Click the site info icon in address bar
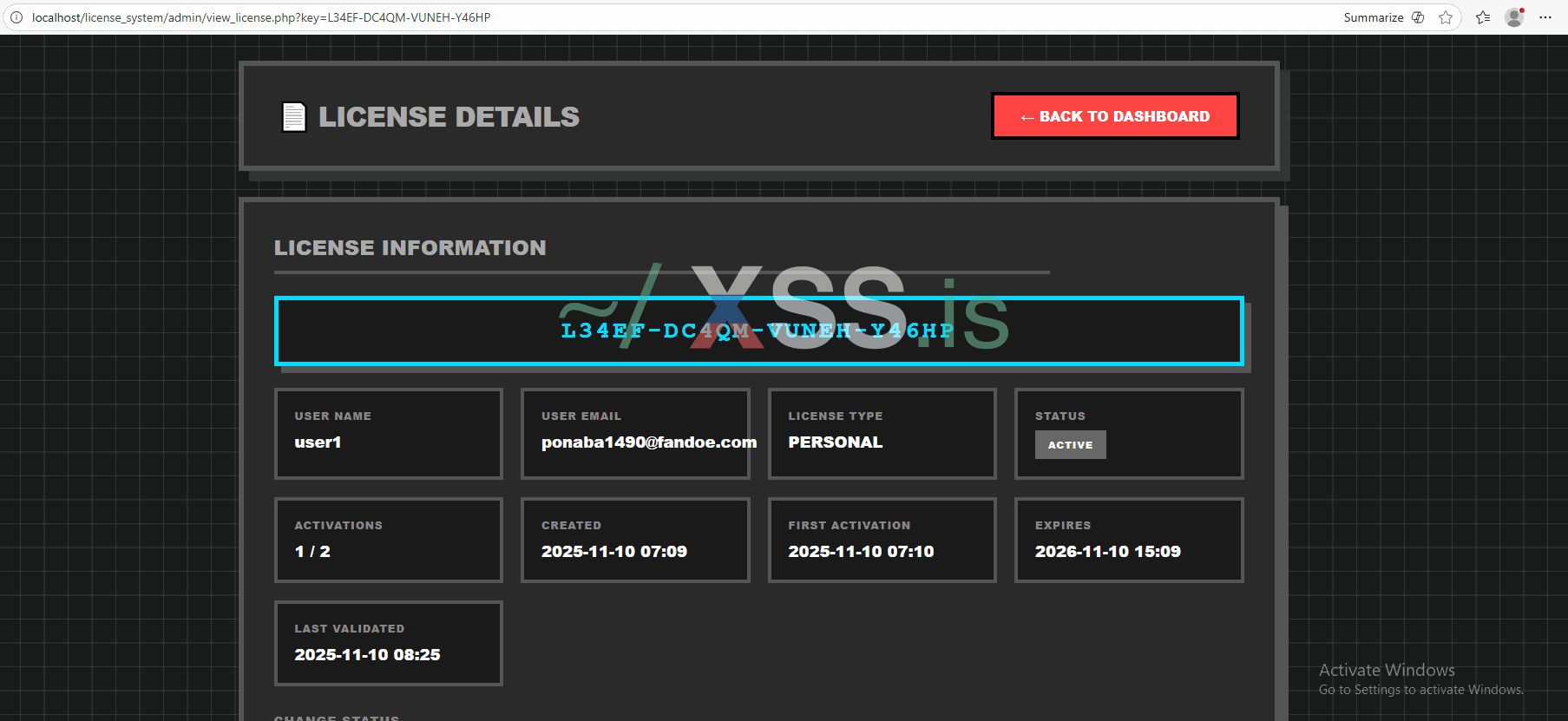Image resolution: width=1568 pixels, height=721 pixels. pos(16,17)
